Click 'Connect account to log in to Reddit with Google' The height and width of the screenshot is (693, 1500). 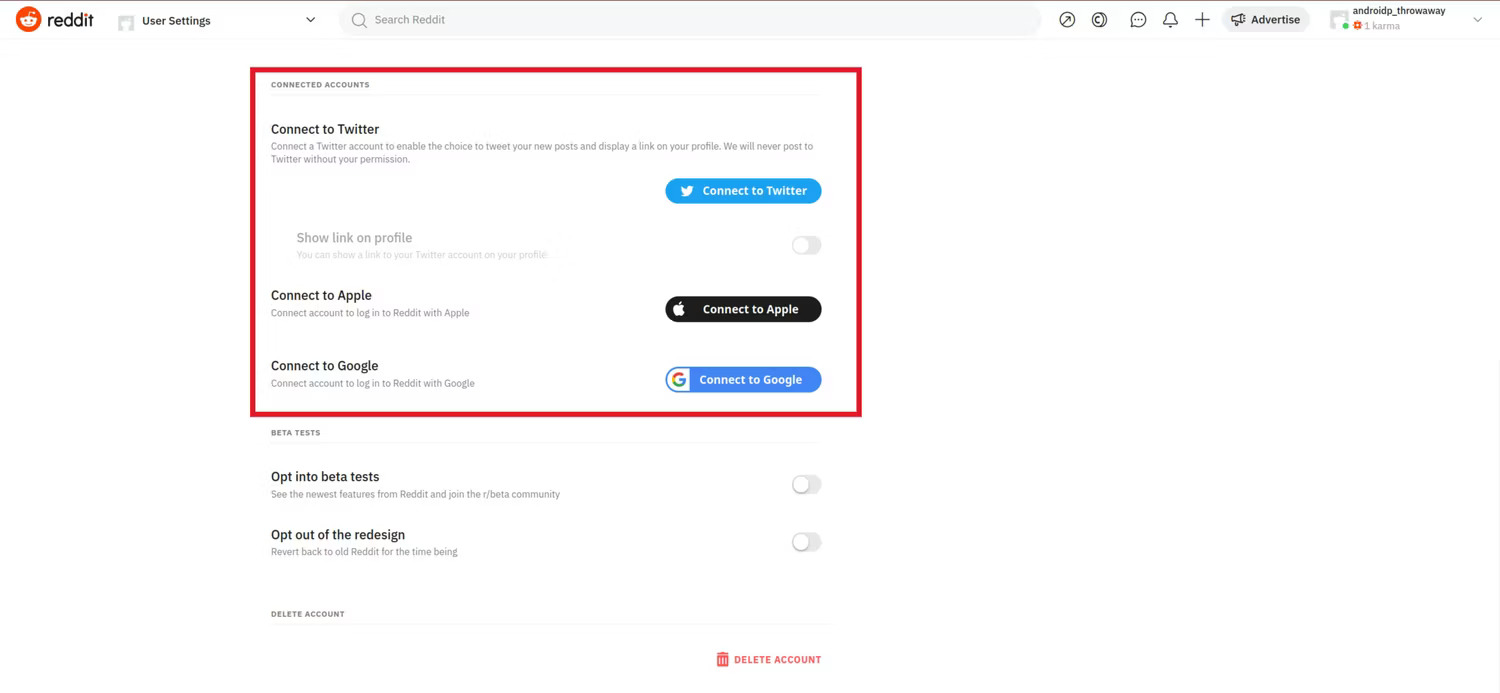(x=373, y=383)
